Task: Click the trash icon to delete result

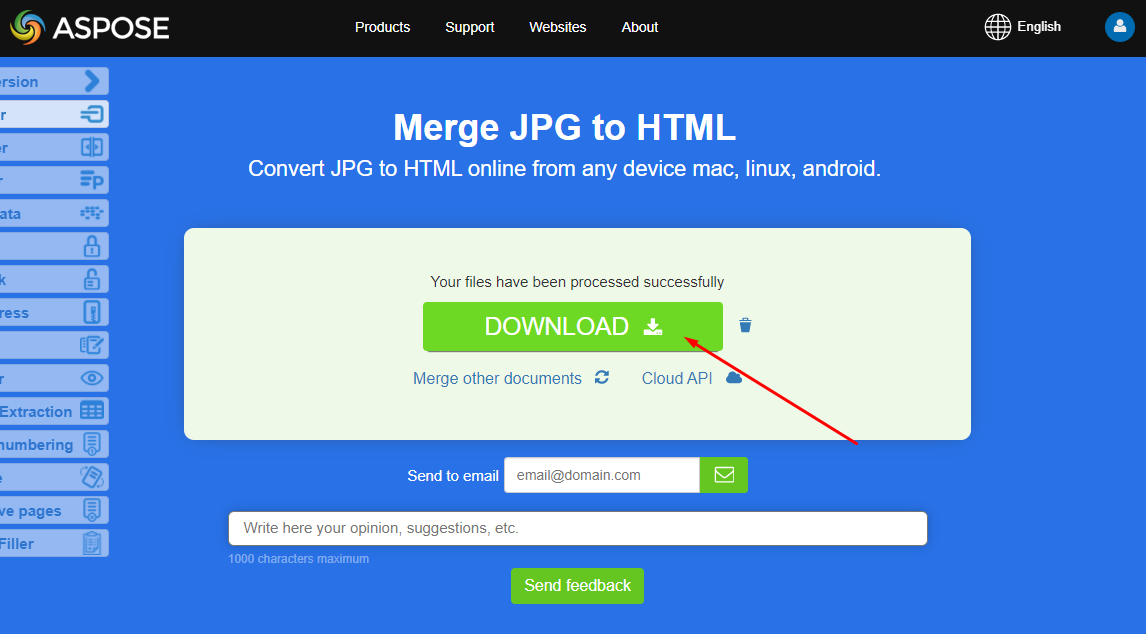Action: 745,325
